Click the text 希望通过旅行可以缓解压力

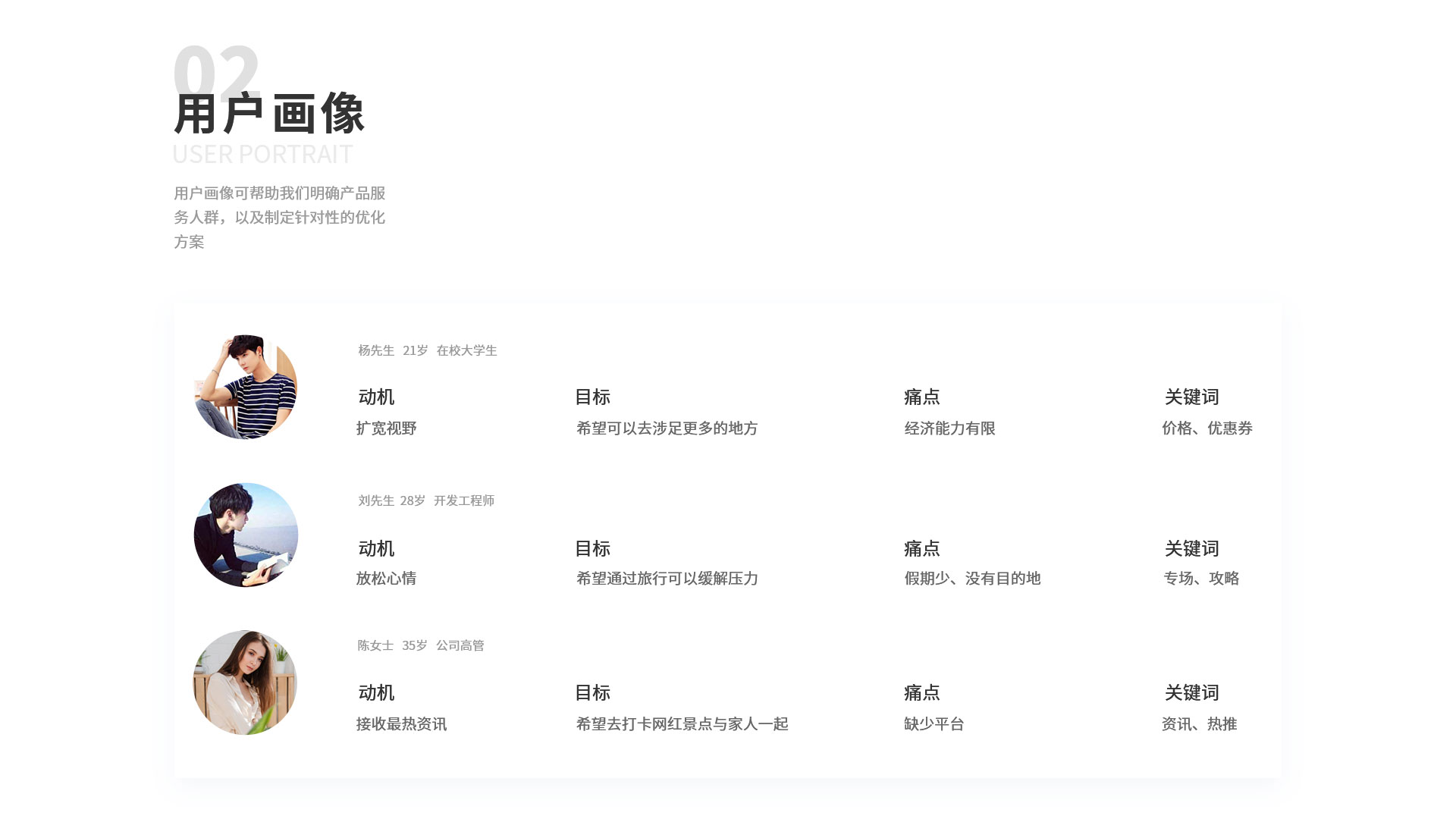(x=667, y=579)
